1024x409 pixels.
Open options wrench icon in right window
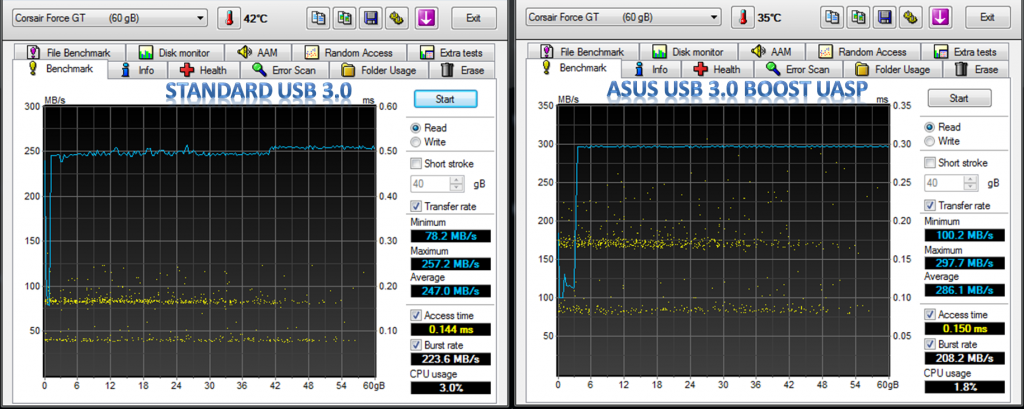[x=911, y=18]
